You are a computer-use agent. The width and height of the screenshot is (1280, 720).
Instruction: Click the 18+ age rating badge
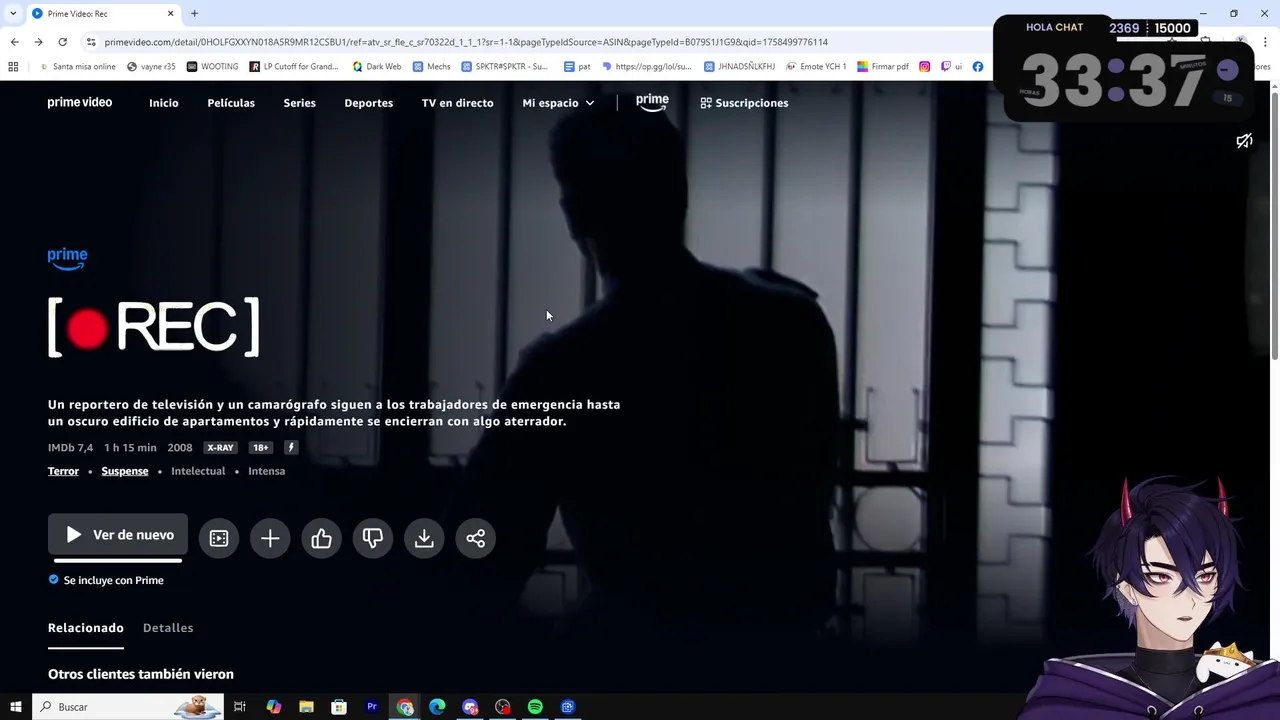tap(261, 448)
